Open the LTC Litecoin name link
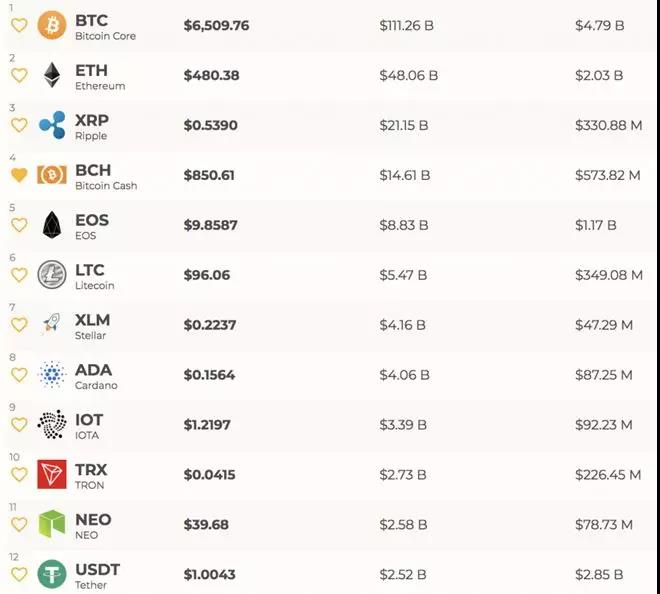This screenshot has height=594, width=660. click(95, 277)
